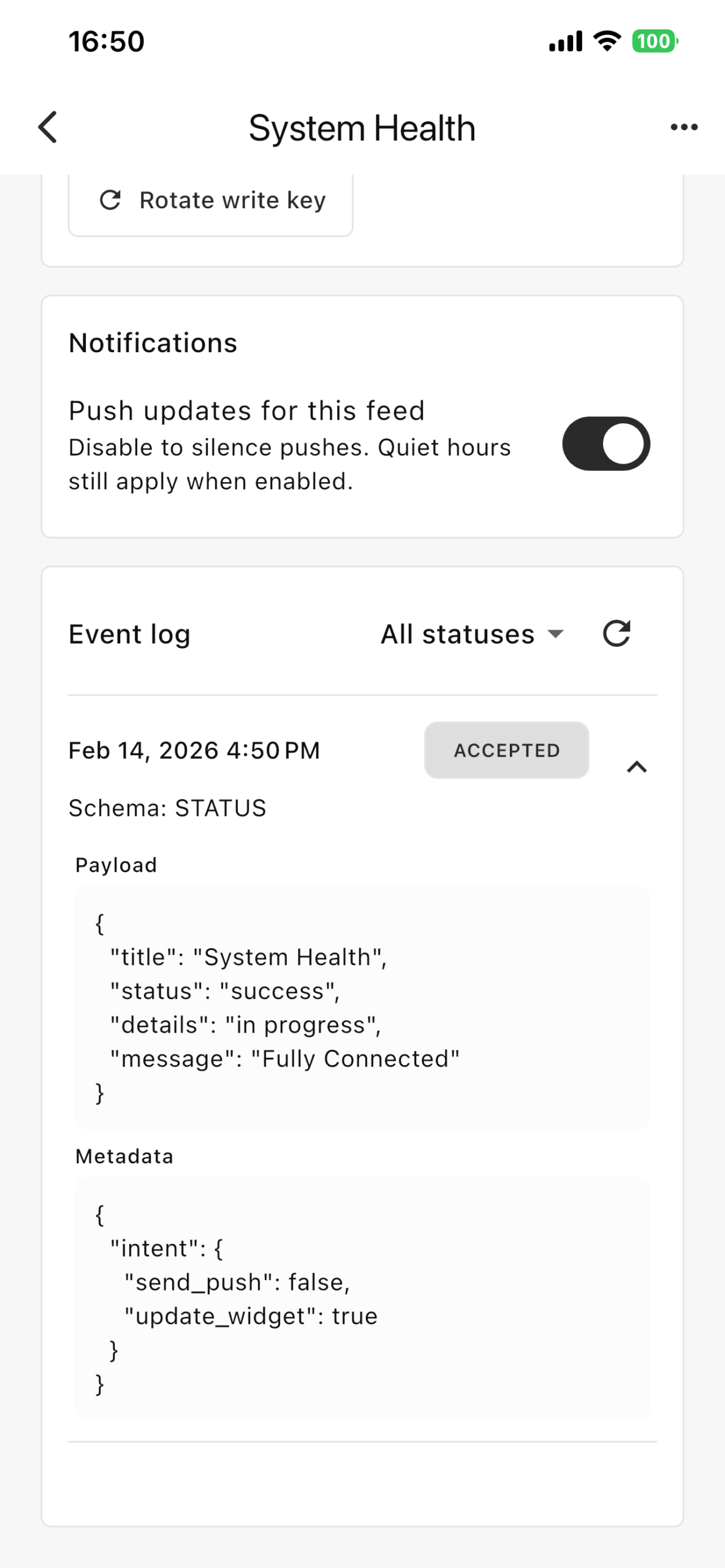Click the arrow next to All statuses
The image size is (725, 1568).
click(x=555, y=634)
